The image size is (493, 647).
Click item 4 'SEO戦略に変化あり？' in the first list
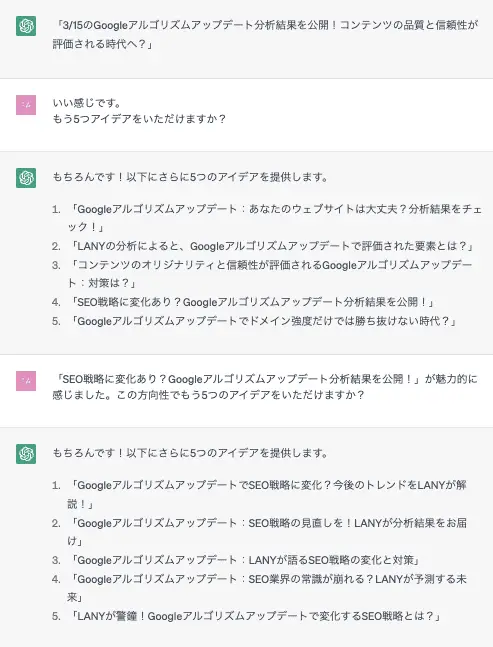(252, 302)
